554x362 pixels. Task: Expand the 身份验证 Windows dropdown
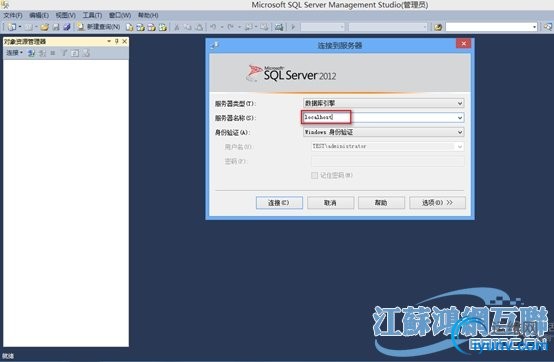point(460,132)
